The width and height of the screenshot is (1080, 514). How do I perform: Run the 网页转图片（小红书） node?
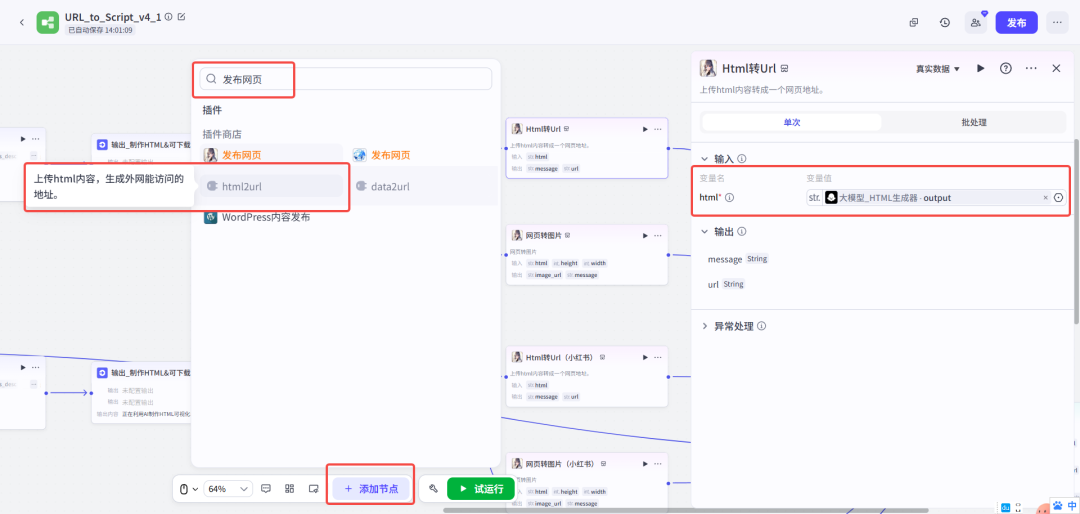click(645, 464)
